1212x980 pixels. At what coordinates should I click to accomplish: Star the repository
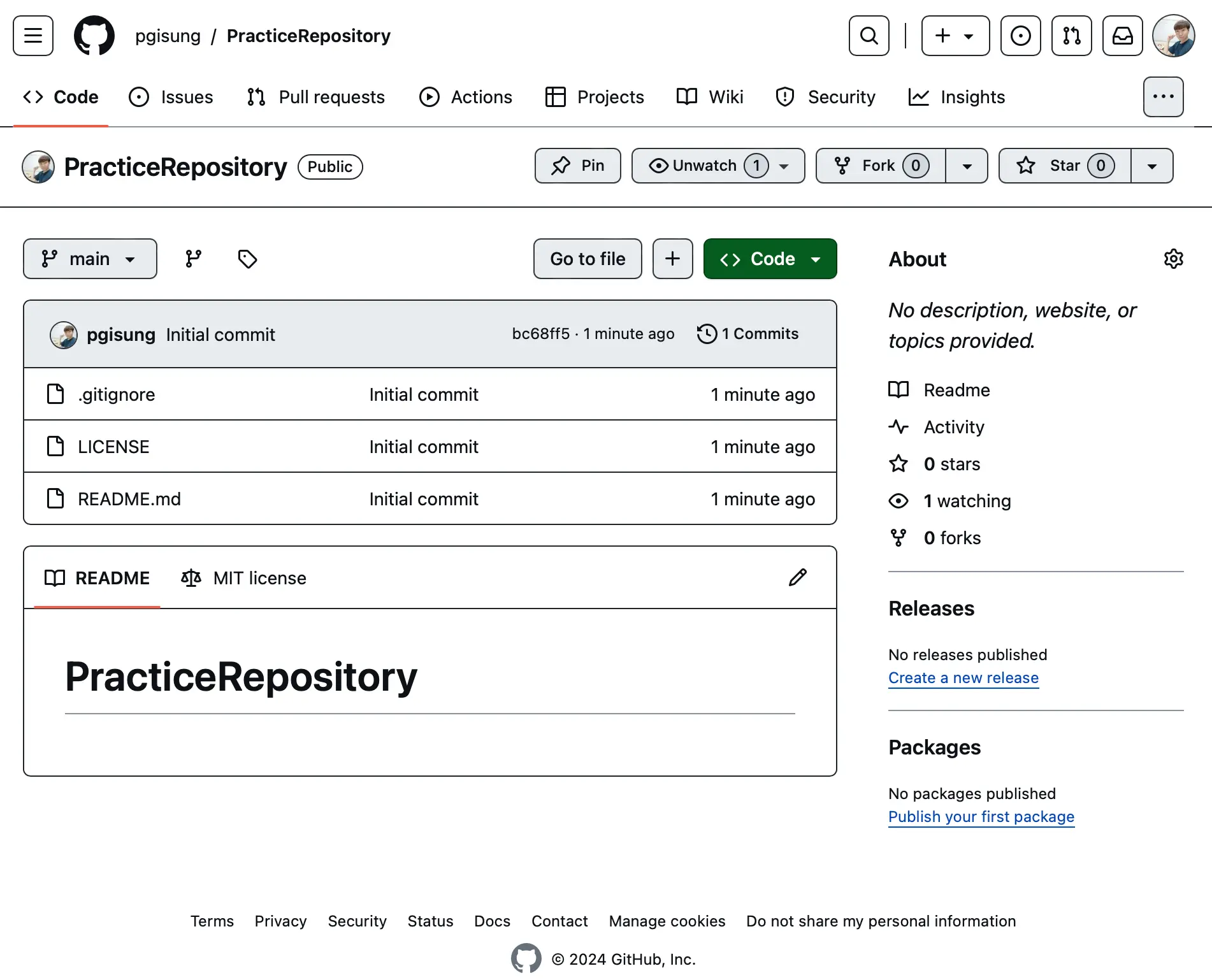tap(1065, 166)
